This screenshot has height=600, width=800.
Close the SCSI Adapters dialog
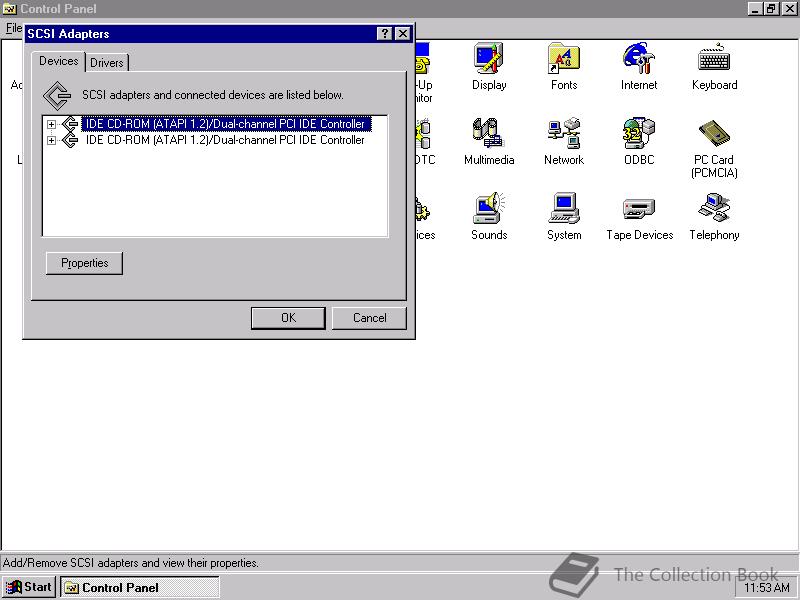tap(403, 34)
